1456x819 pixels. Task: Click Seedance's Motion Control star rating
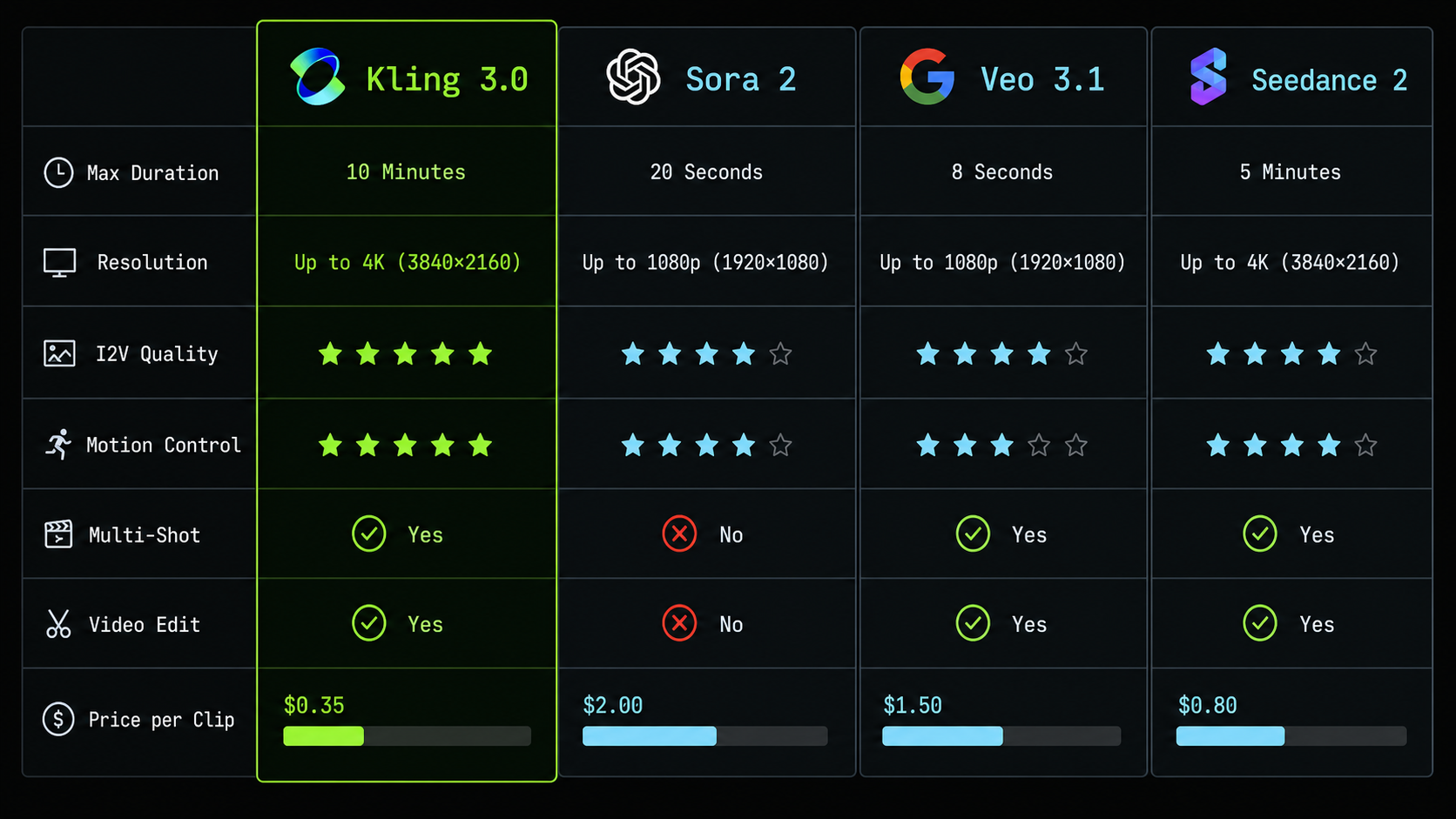coord(1291,445)
